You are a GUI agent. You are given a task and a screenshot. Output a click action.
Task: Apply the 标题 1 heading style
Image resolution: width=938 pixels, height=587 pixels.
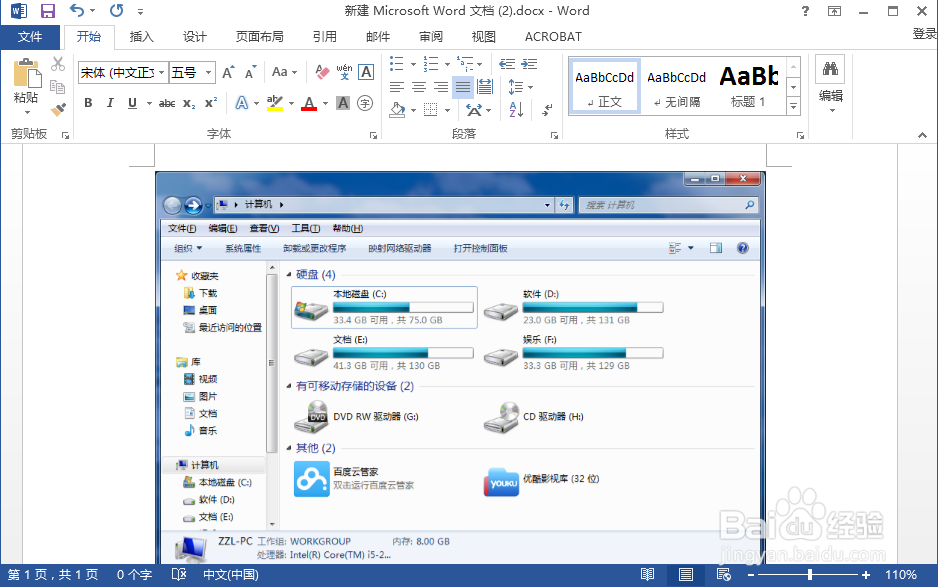coord(748,85)
